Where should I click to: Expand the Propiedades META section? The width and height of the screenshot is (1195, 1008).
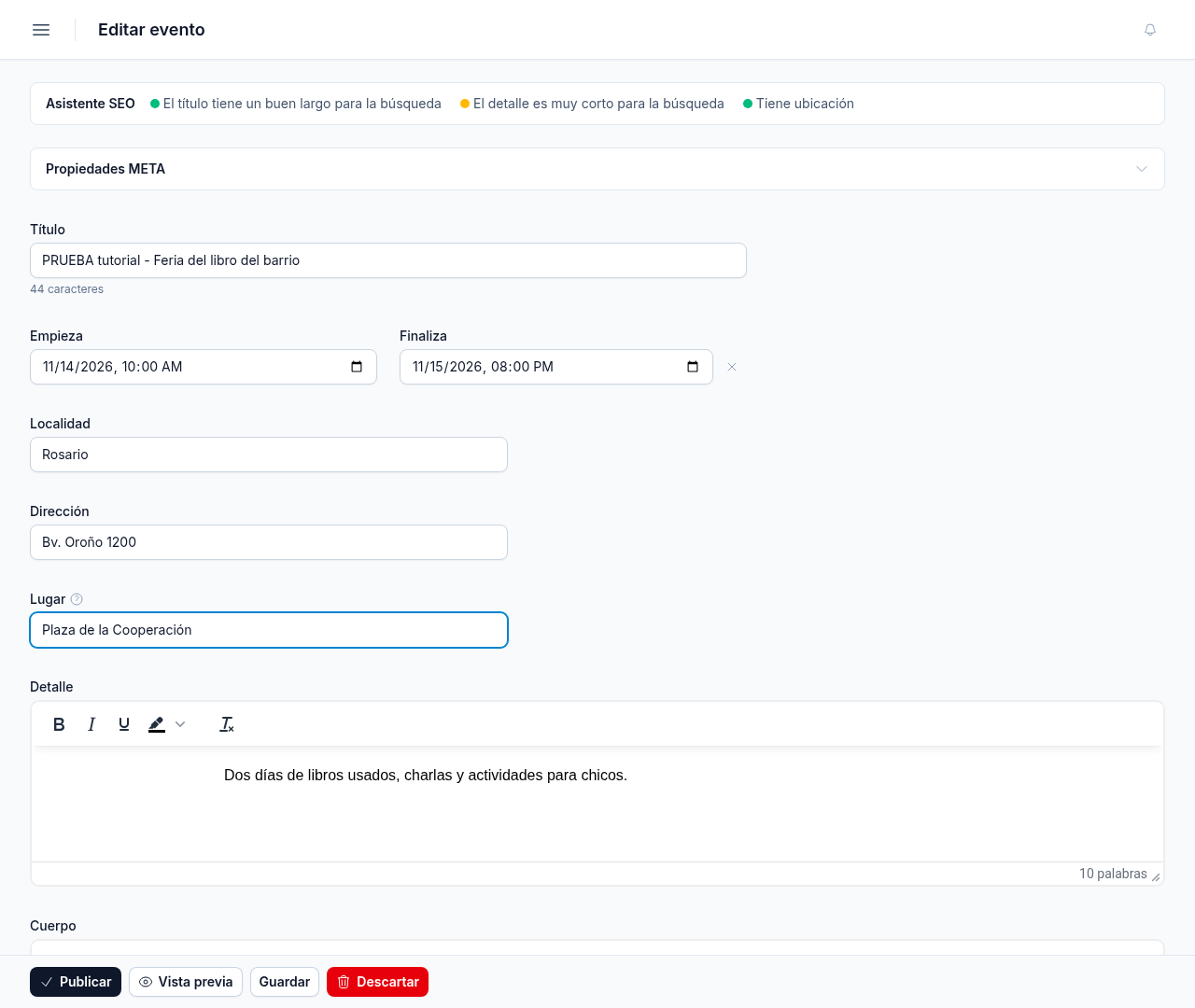(x=597, y=169)
